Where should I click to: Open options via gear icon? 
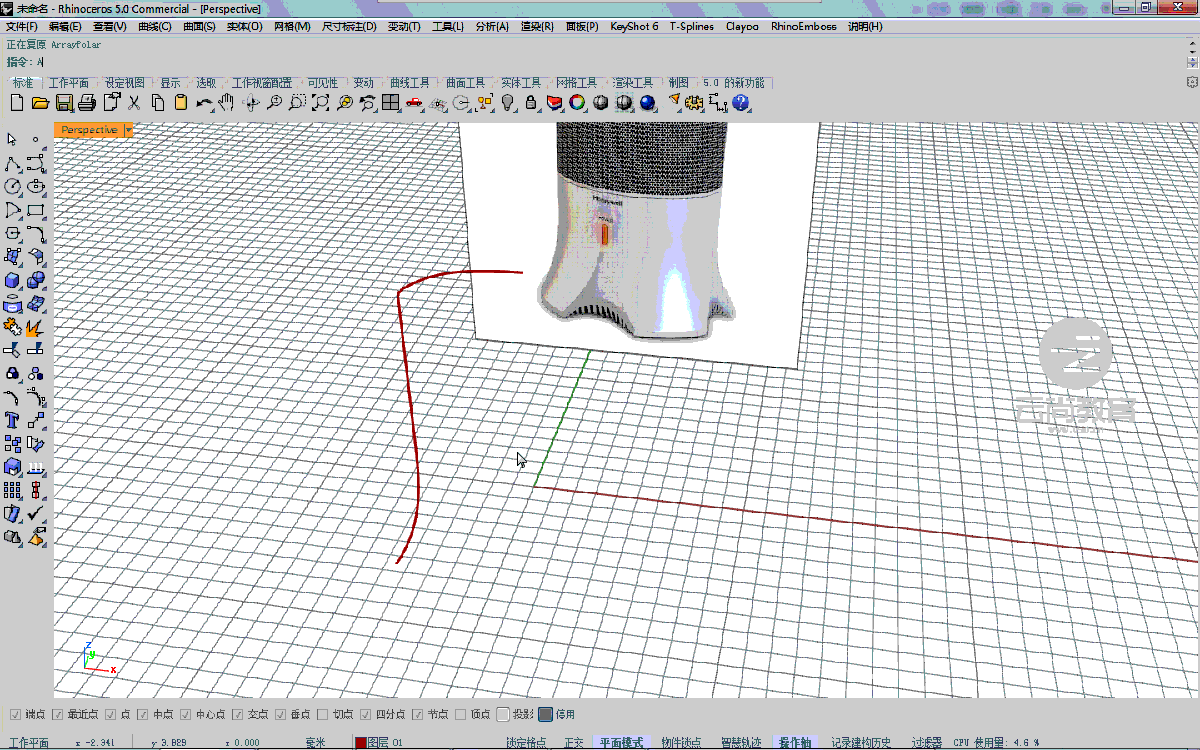[x=694, y=102]
